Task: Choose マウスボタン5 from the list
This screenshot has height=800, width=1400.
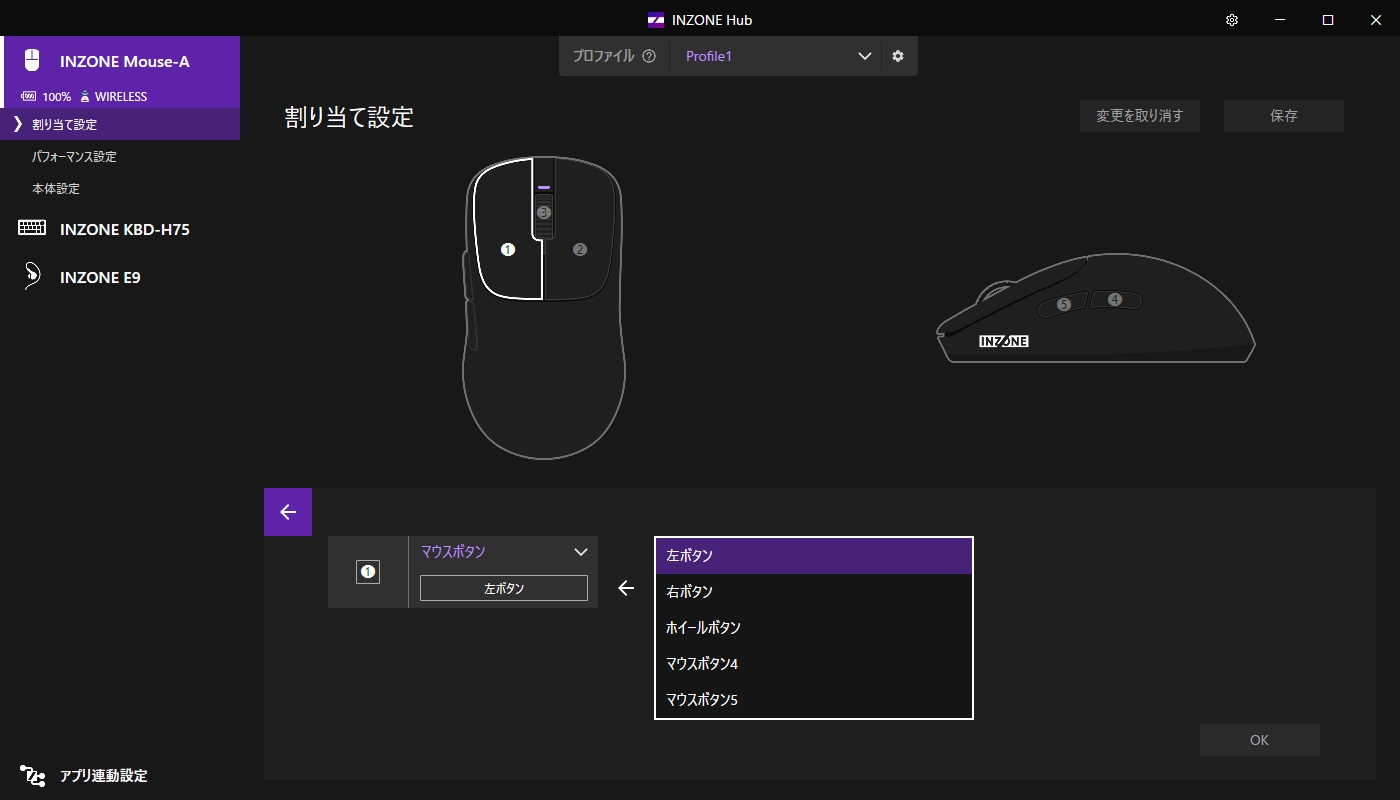Action: [x=814, y=700]
